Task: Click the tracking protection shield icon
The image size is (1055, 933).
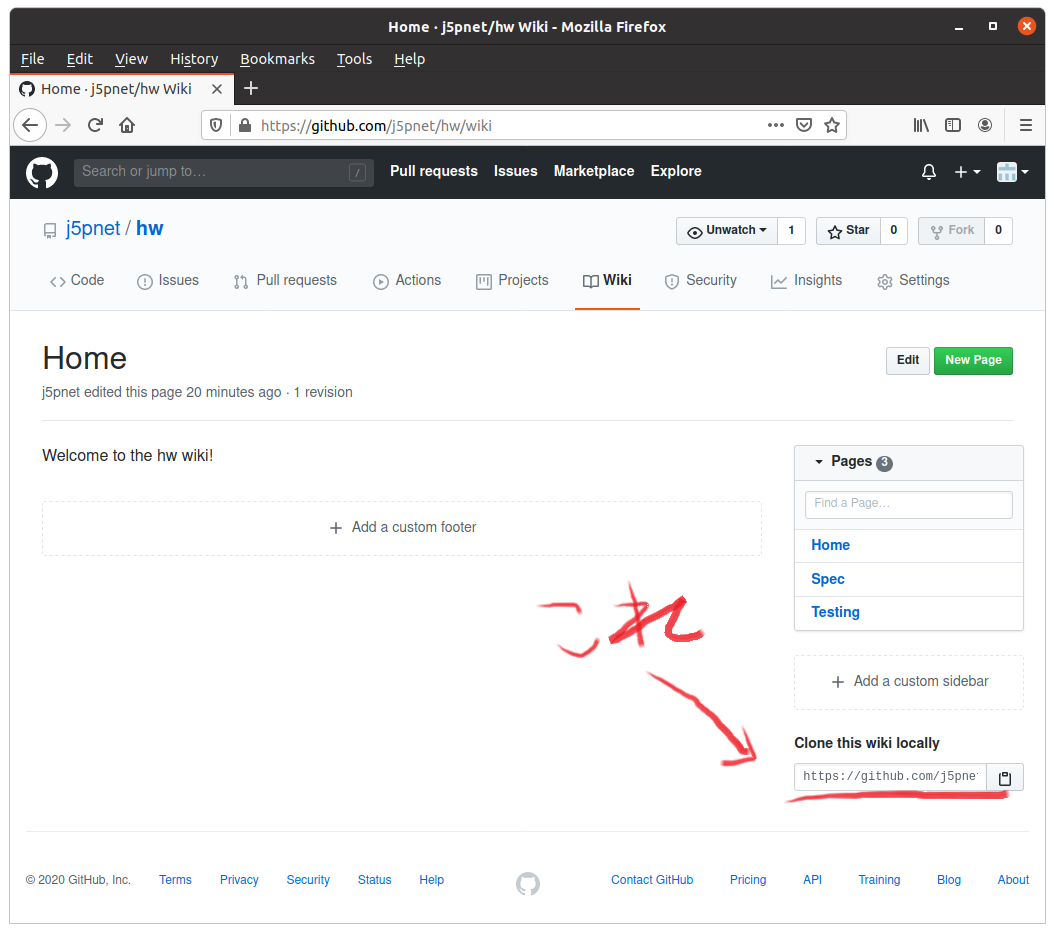Action: (216, 126)
